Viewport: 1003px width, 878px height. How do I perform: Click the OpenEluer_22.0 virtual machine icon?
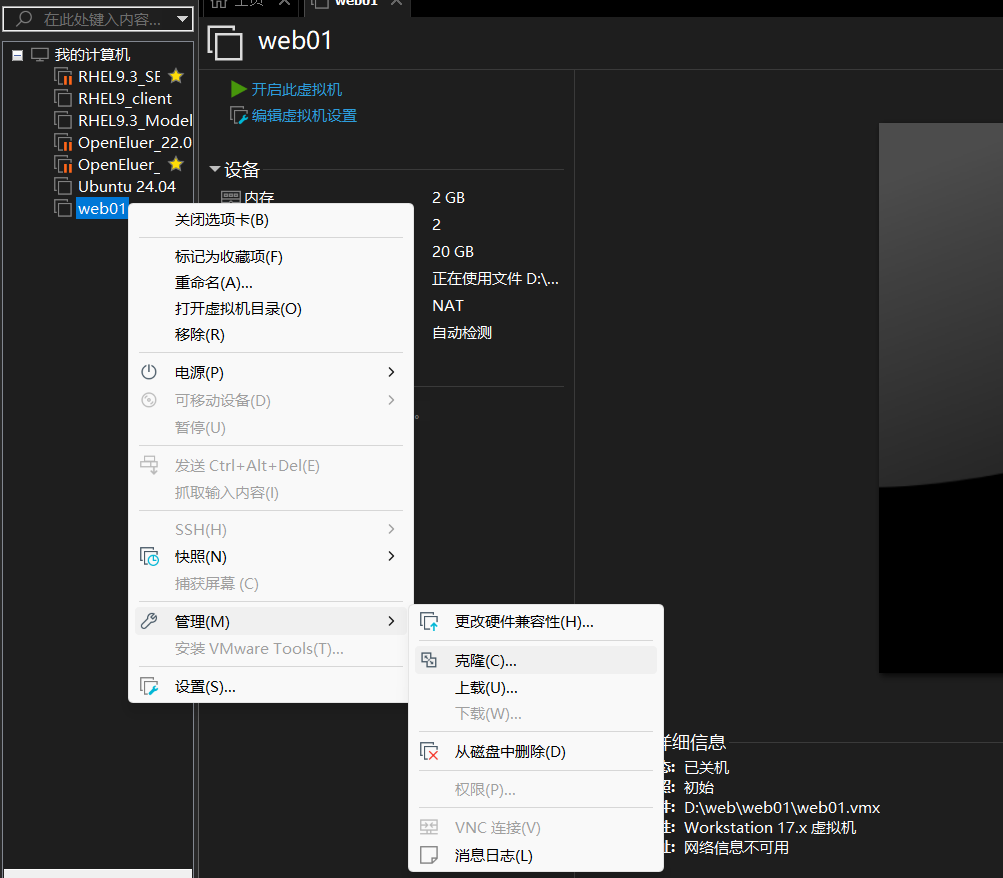(63, 143)
